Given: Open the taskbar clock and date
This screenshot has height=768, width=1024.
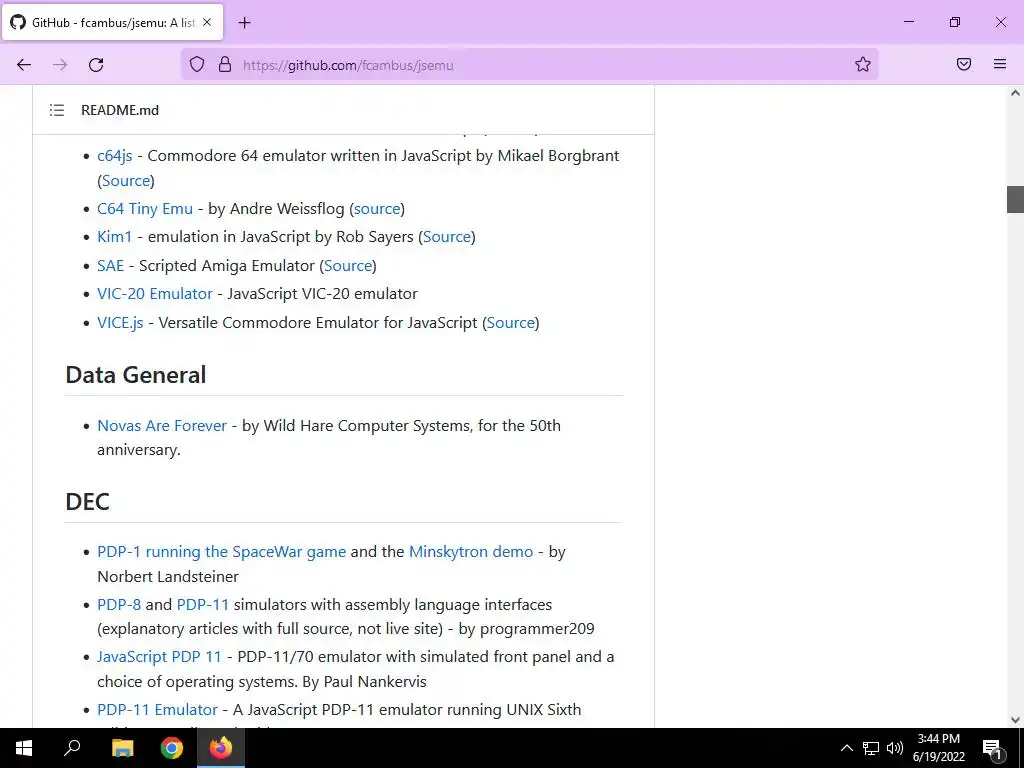Looking at the screenshot, I should pos(938,748).
